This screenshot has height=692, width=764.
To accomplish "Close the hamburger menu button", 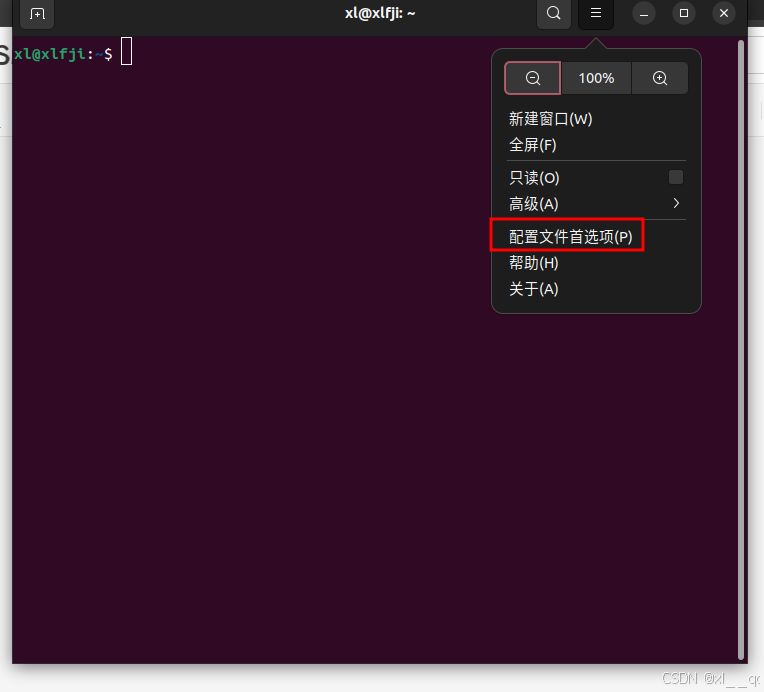I will [595, 13].
